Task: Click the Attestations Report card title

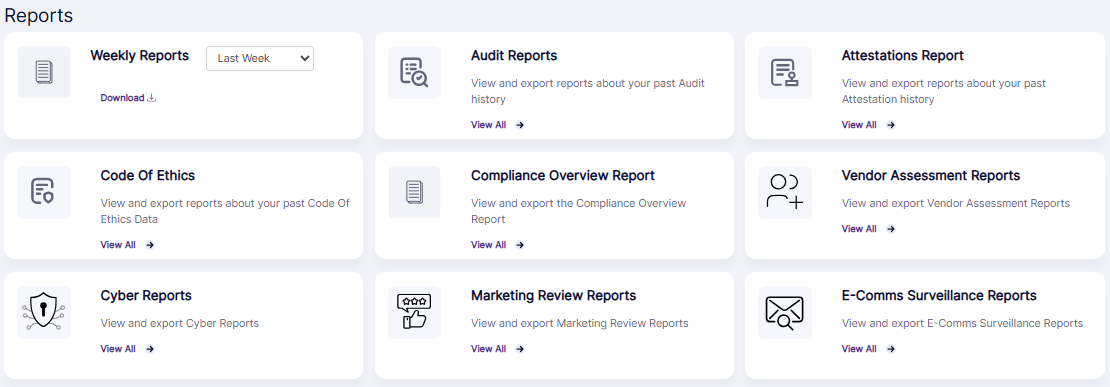Action: pos(903,55)
